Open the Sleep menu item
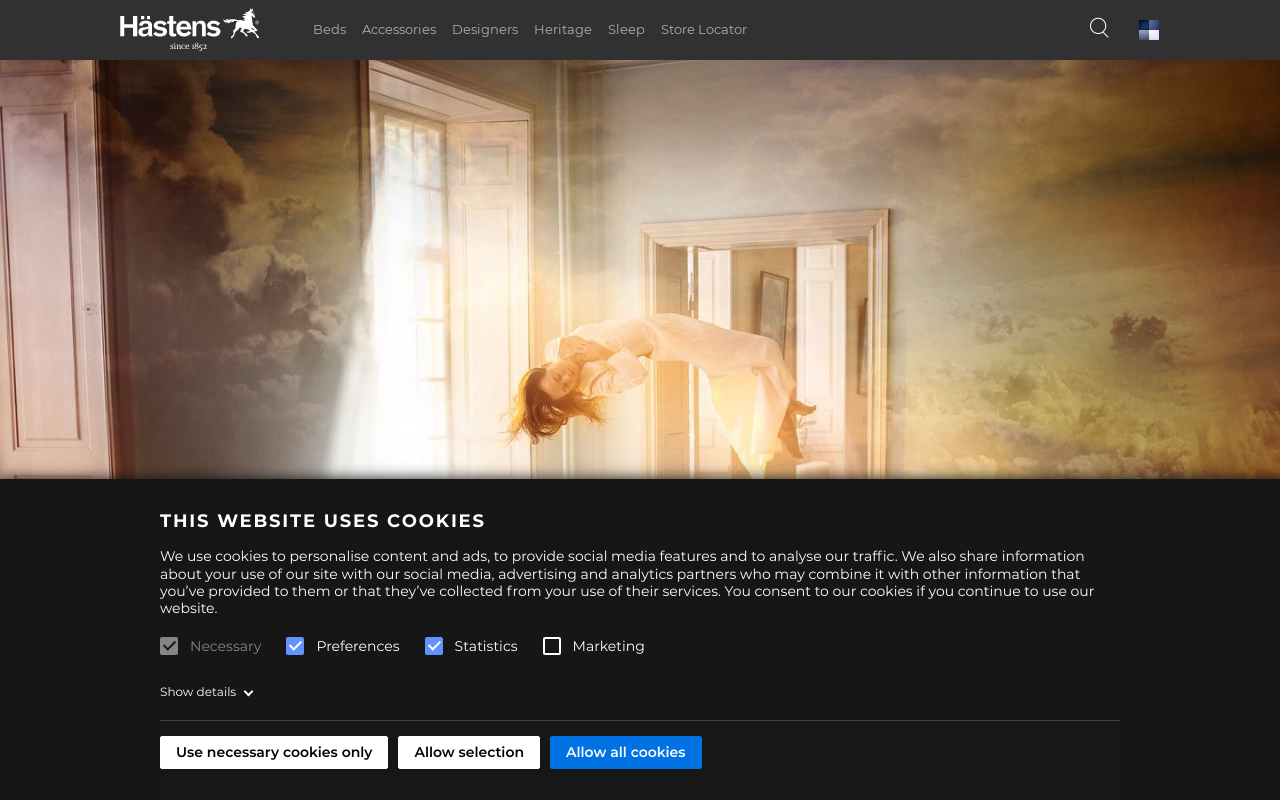The image size is (1280, 800). (626, 30)
